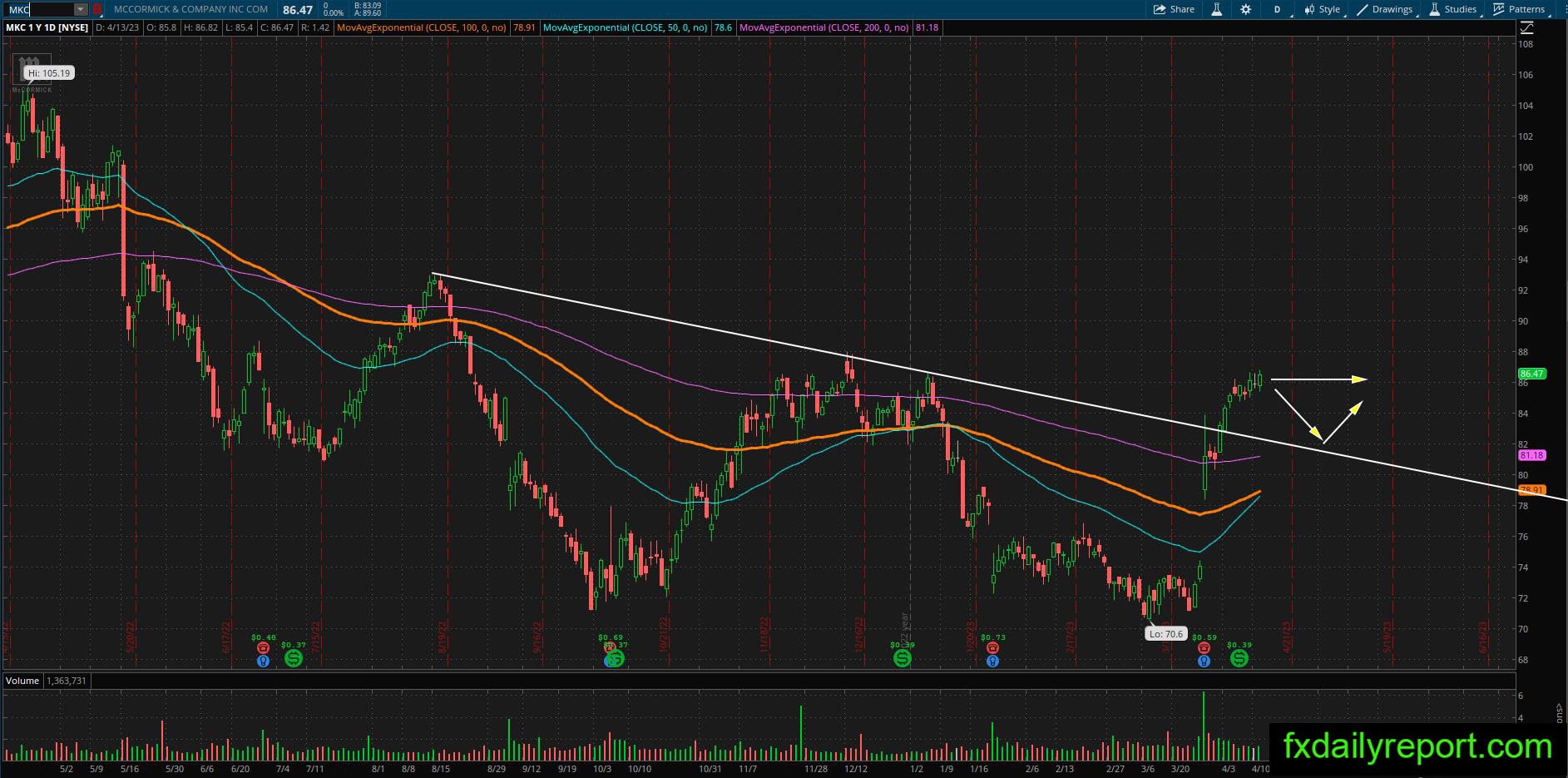Click the 8/15 date axis label

441,769
